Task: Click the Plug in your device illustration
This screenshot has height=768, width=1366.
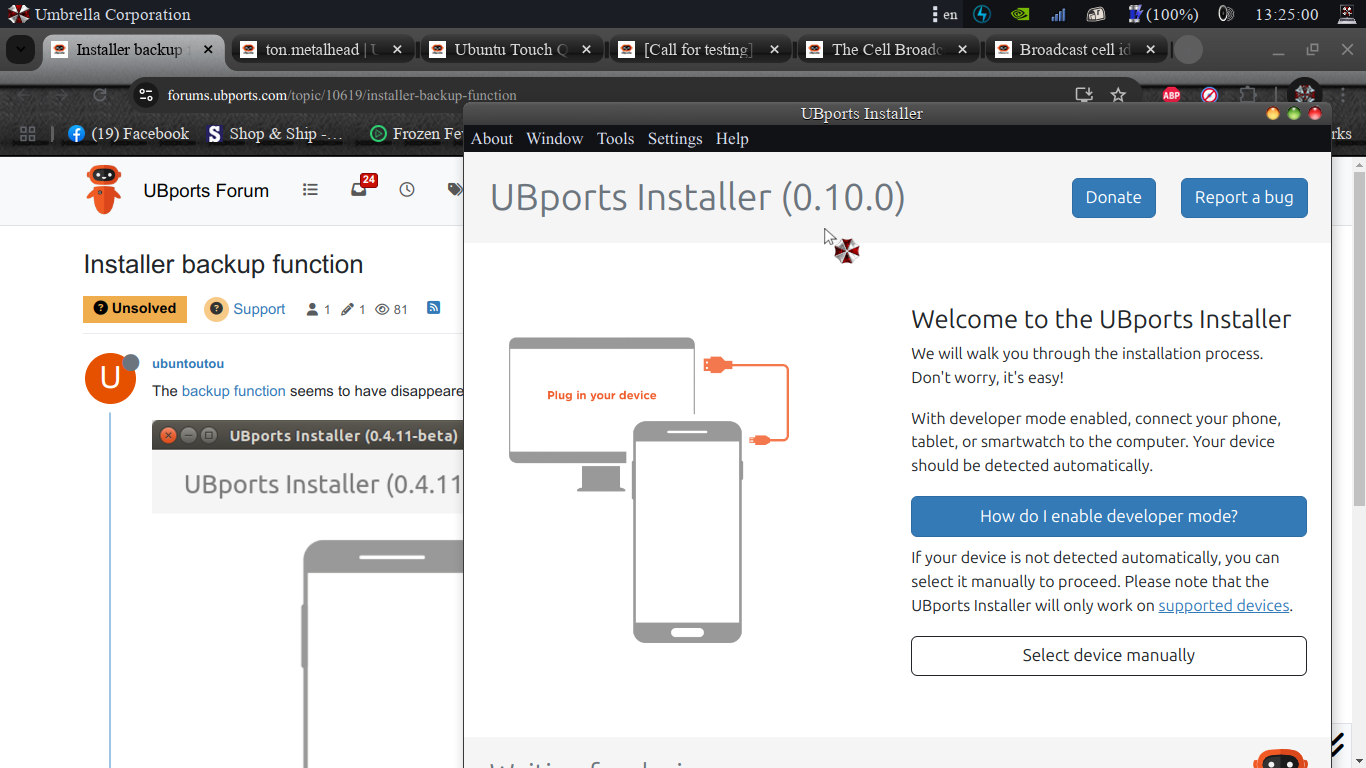Action: pyautogui.click(x=649, y=490)
